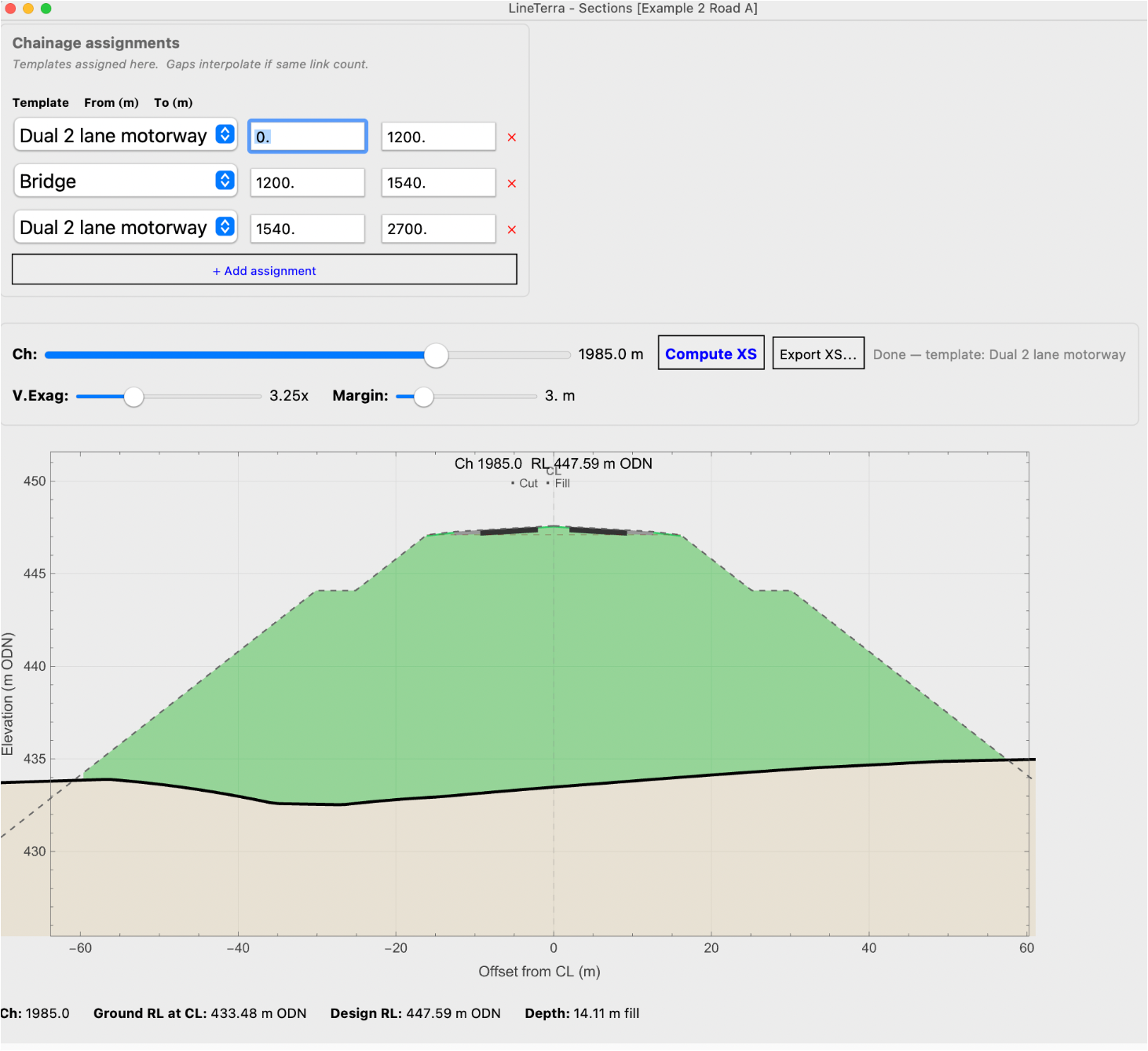The width and height of the screenshot is (1148, 1051).
Task: Click 'Depth: 14.11 m fill' readout
Action: [x=582, y=1013]
